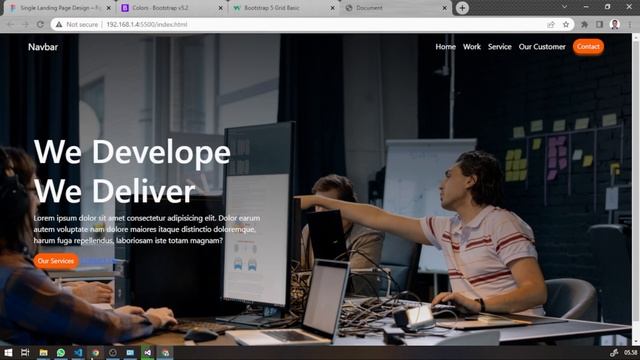Reload the page with the refresh icon
This screenshot has width=640, height=360.
[x=40, y=24]
